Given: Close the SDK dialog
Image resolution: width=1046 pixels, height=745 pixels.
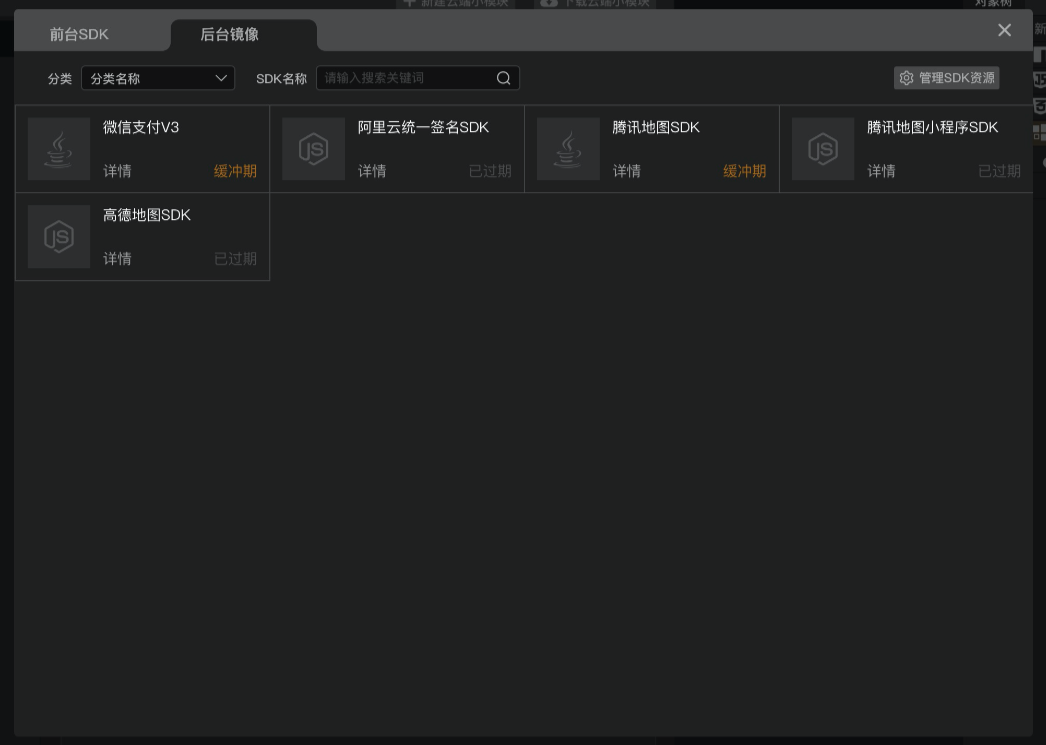Looking at the screenshot, I should click(x=1004, y=30).
